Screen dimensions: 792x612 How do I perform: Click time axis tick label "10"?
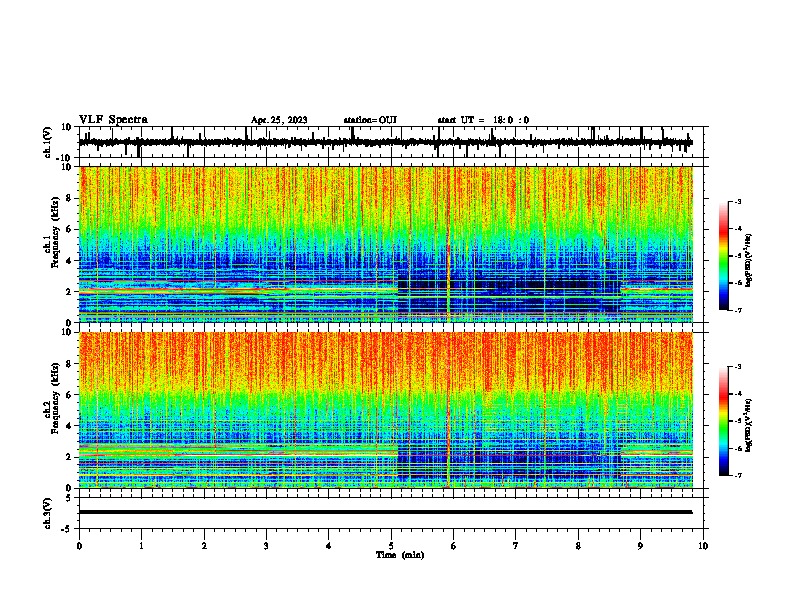(x=703, y=546)
